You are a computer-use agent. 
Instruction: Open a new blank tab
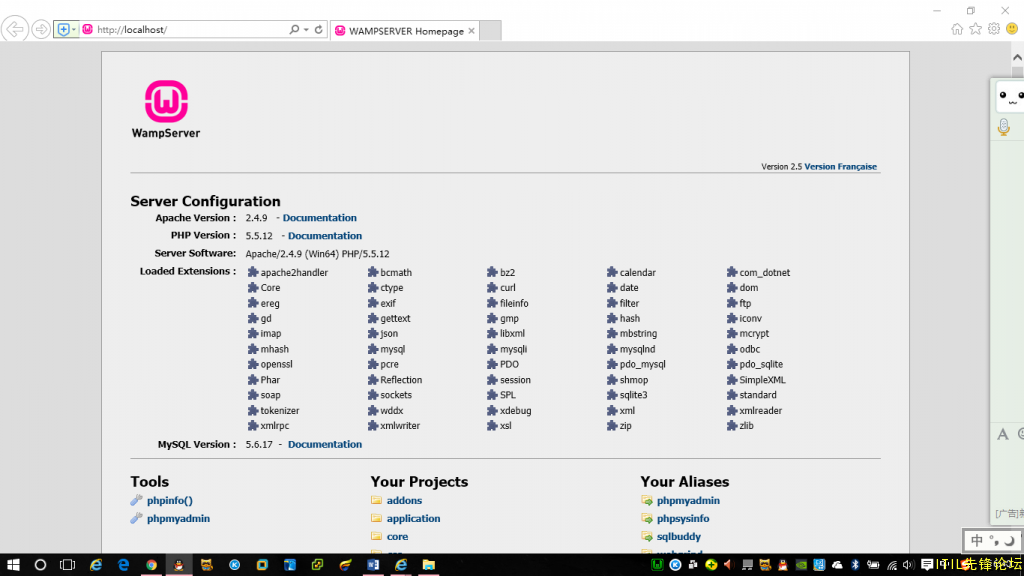point(490,31)
